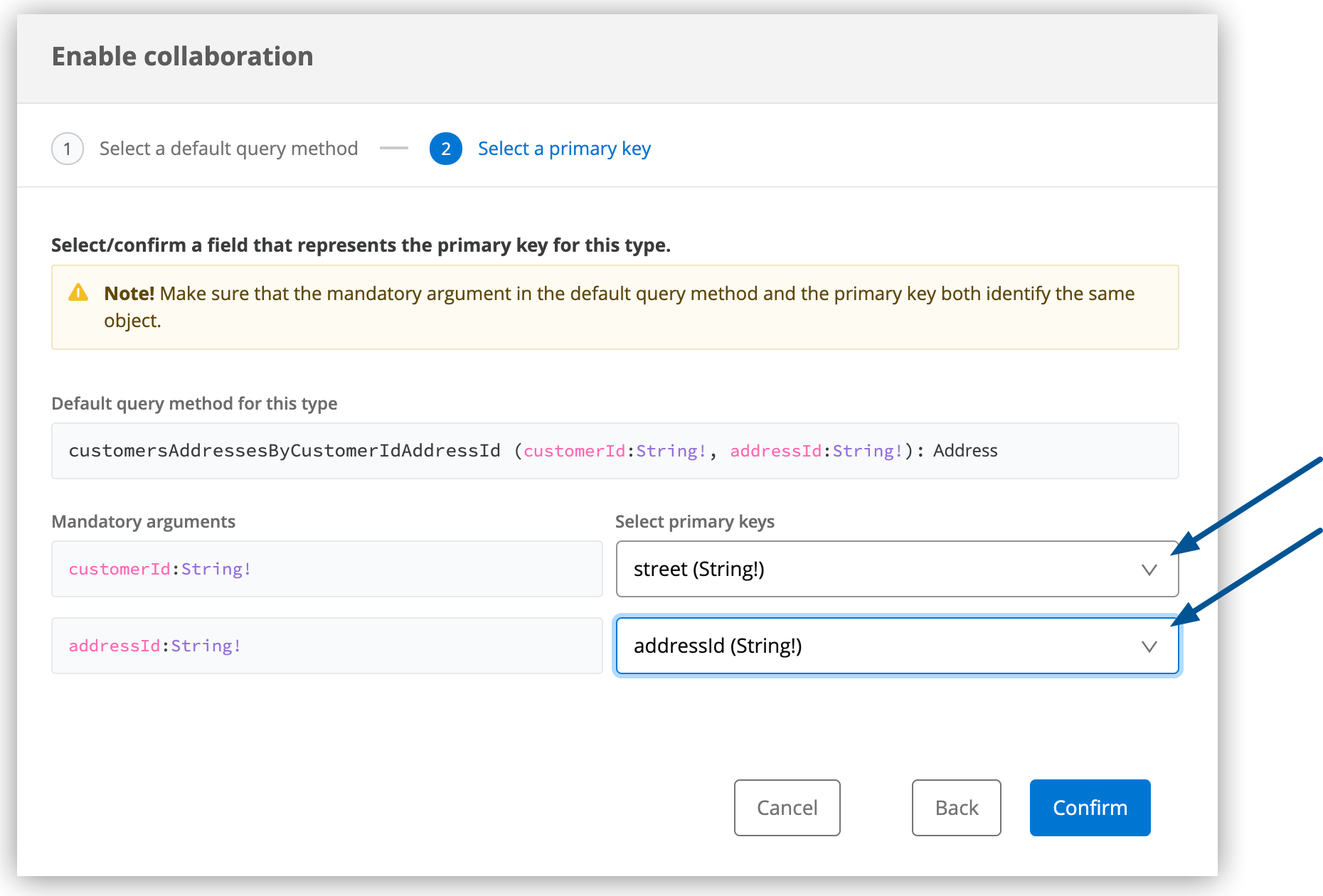Screen dimensions: 1323x896
Task: Go to 'Select a default query method' step
Action: (228, 149)
